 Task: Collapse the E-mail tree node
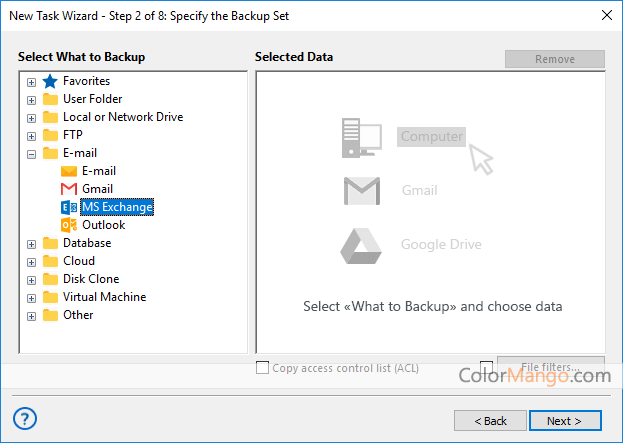(32, 154)
